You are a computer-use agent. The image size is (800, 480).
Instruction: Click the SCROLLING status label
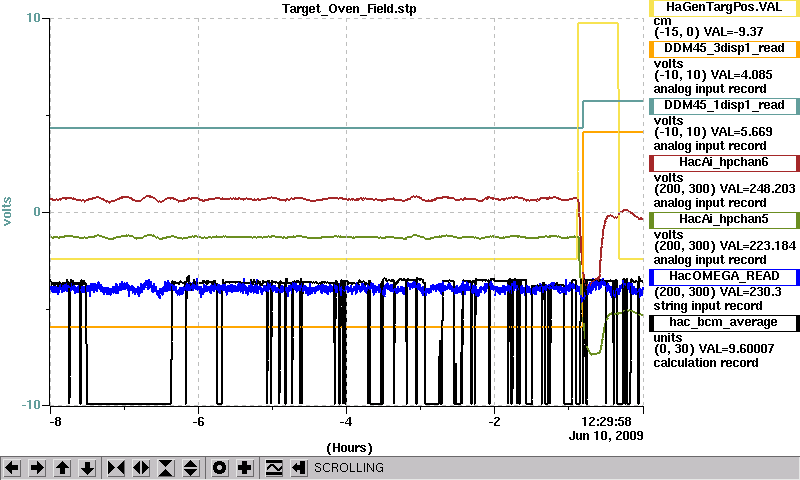click(349, 468)
